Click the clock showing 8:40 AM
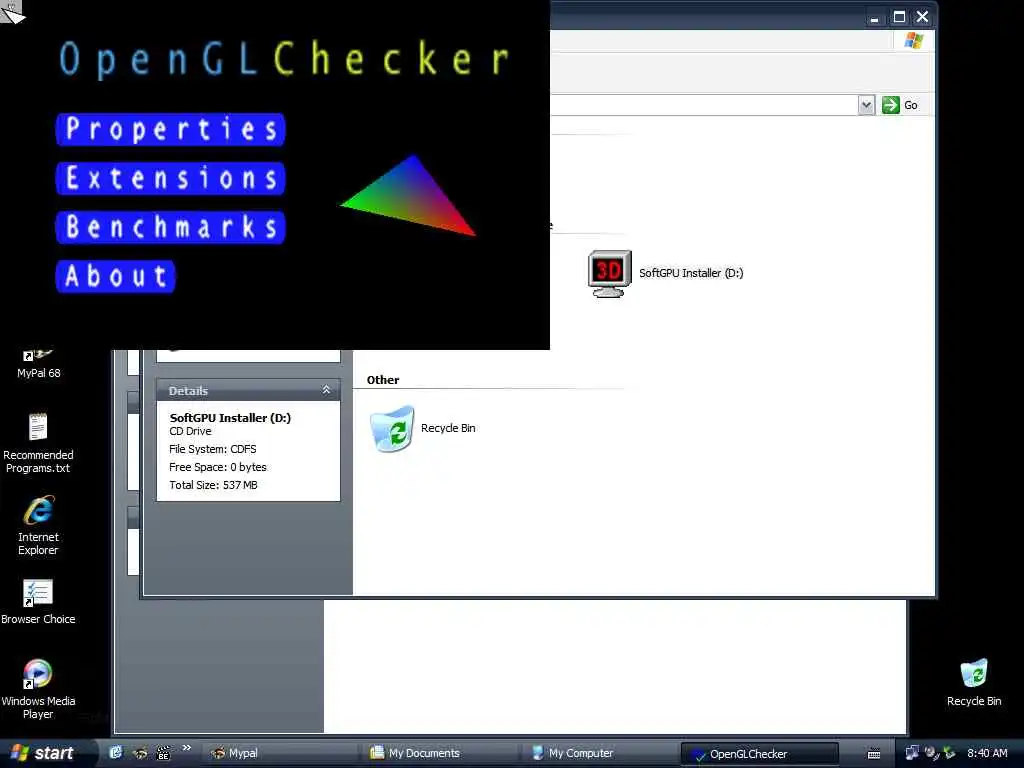The height and width of the screenshot is (768, 1024). tap(987, 753)
